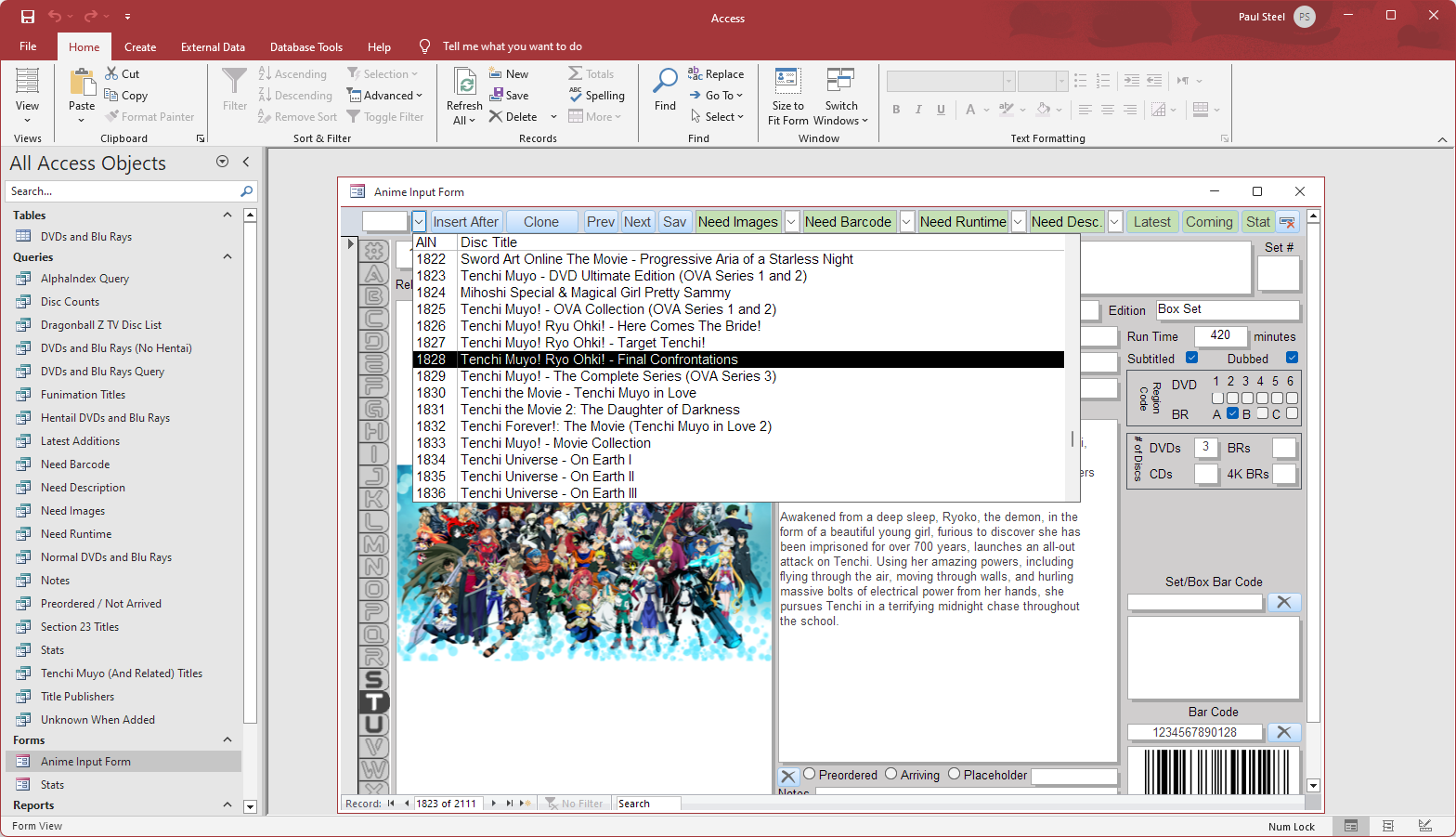Open the Create ribbon tab

click(x=140, y=46)
